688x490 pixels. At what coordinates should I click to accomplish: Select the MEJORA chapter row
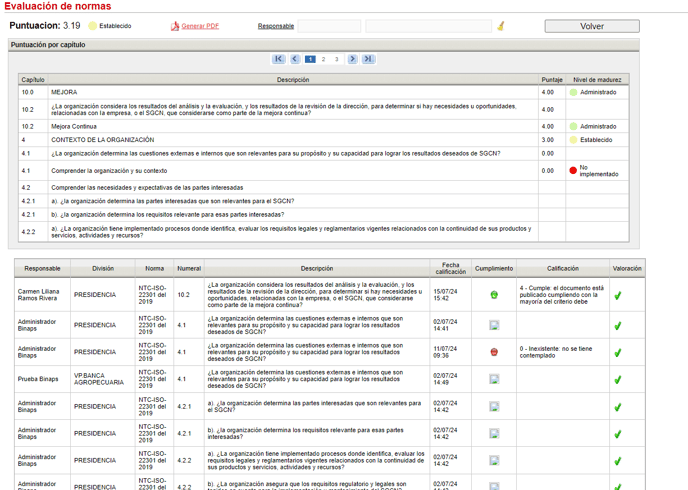click(324, 93)
